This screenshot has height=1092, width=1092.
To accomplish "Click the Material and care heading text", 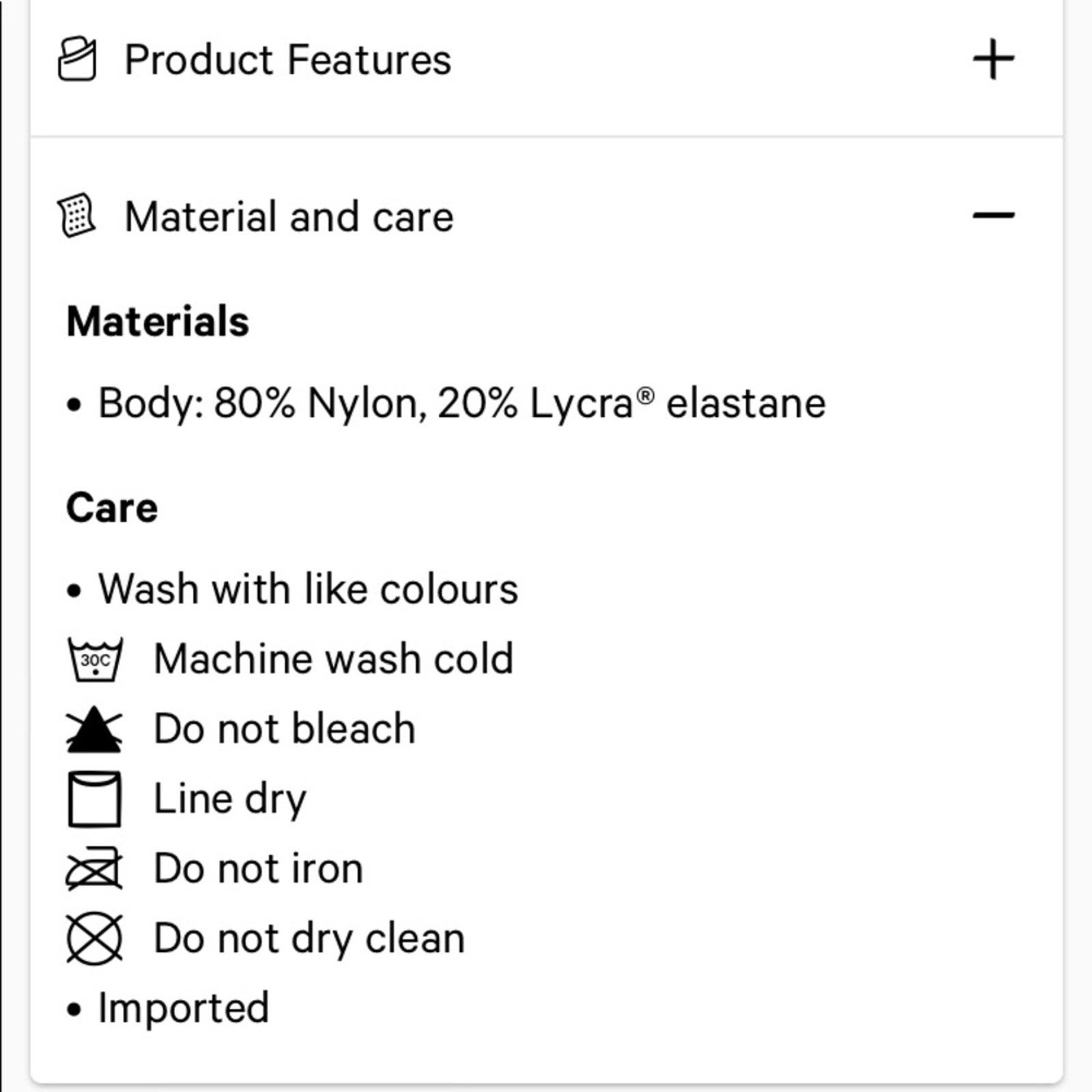I will pyautogui.click(x=289, y=216).
